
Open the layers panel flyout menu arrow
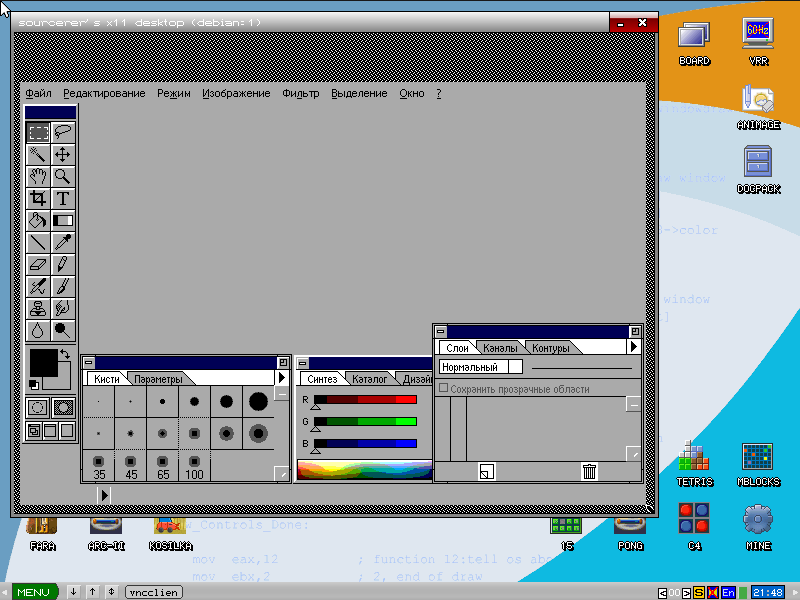(633, 347)
